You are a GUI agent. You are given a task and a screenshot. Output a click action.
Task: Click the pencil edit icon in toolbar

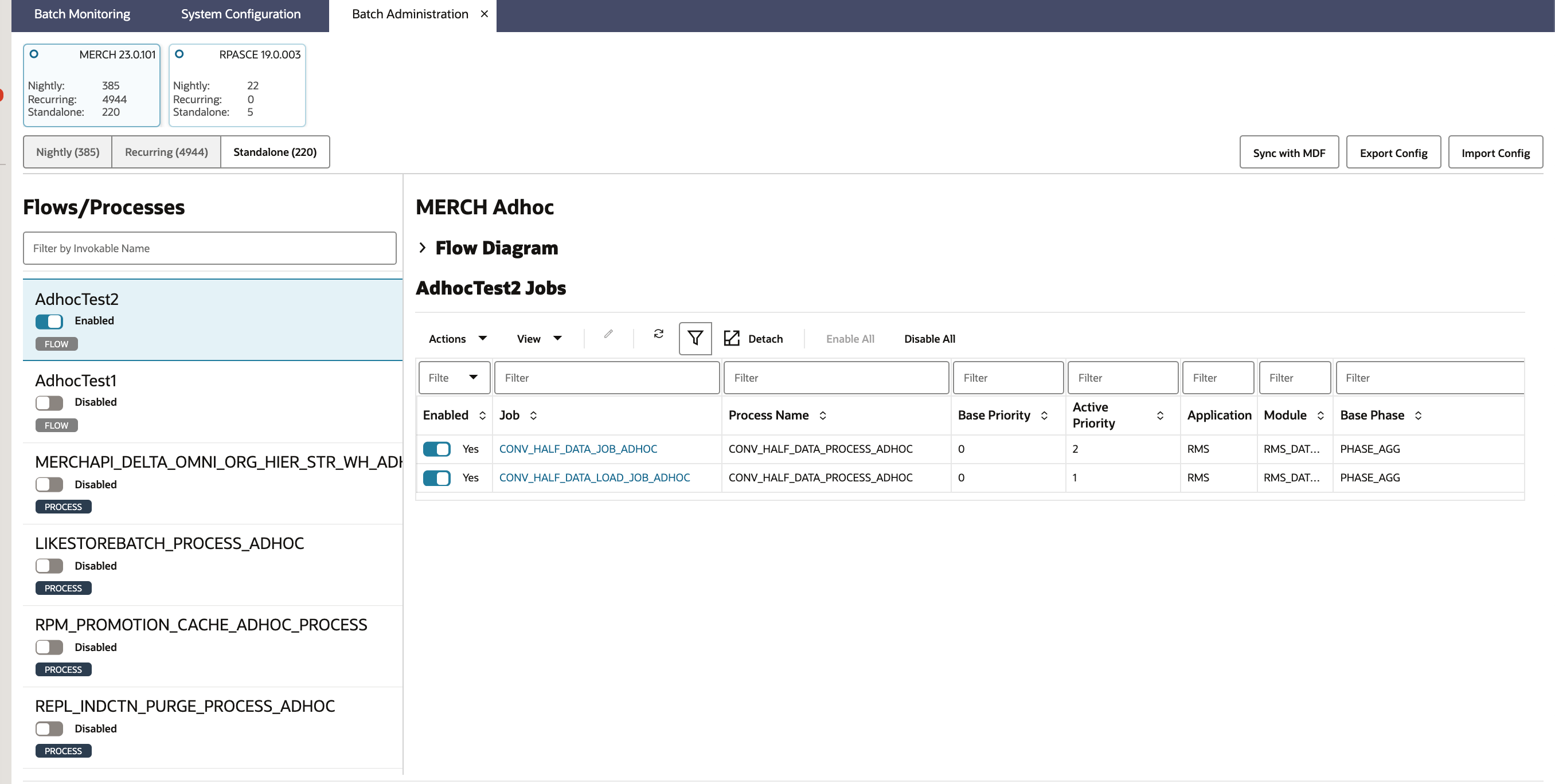(608, 334)
